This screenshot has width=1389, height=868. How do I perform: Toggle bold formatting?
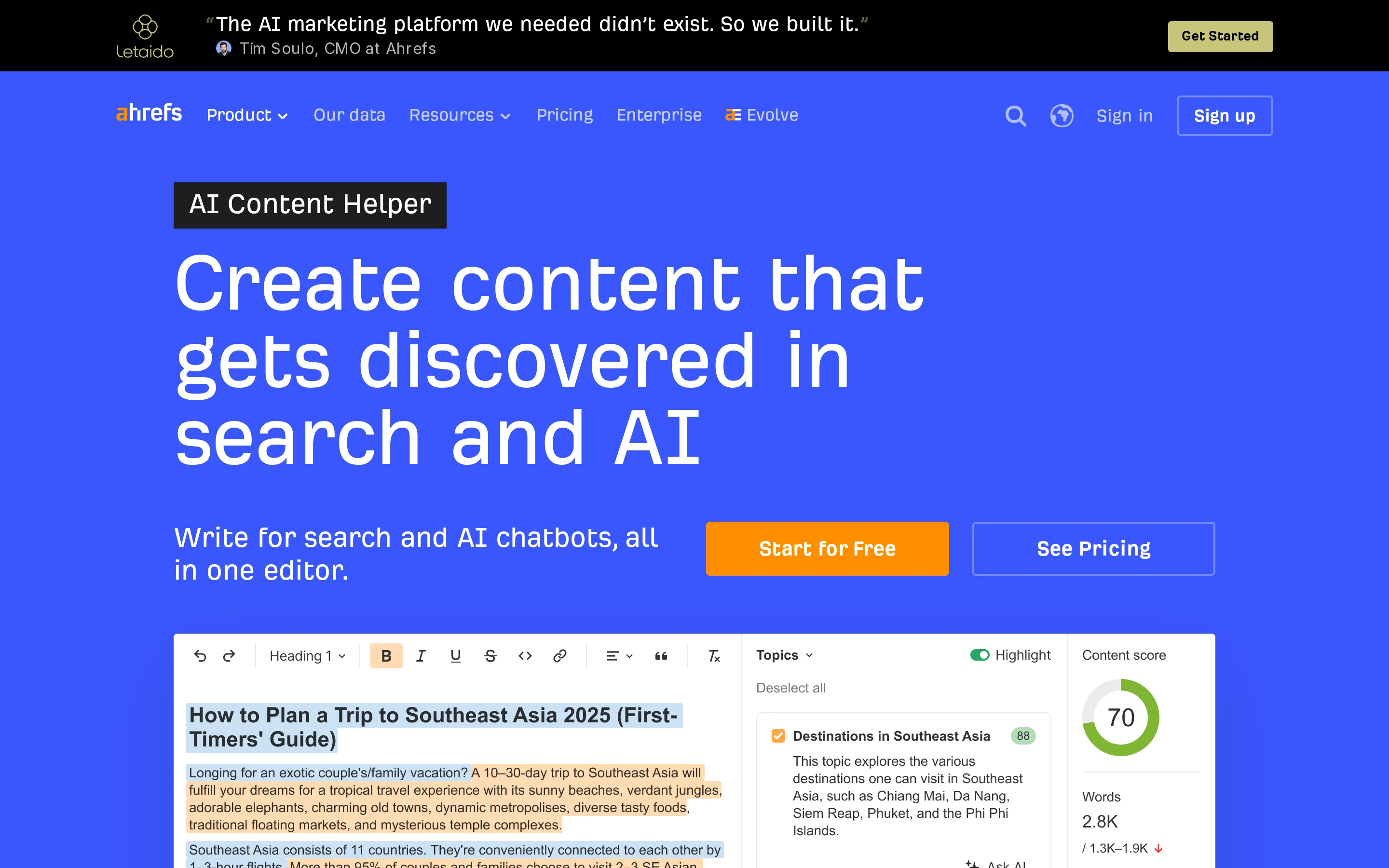[x=386, y=656]
